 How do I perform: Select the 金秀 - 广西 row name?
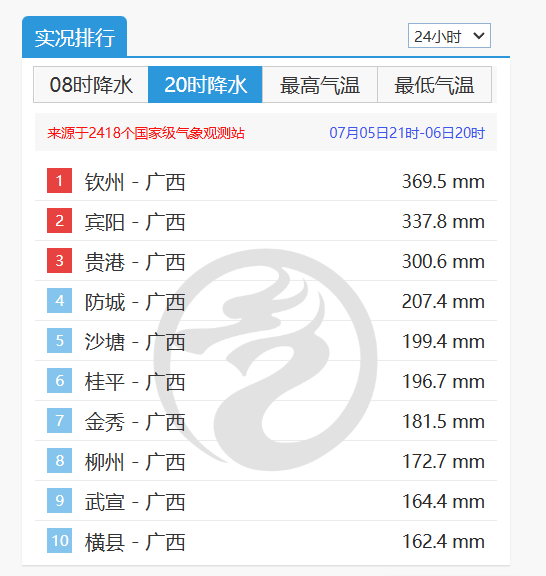pyautogui.click(x=135, y=422)
